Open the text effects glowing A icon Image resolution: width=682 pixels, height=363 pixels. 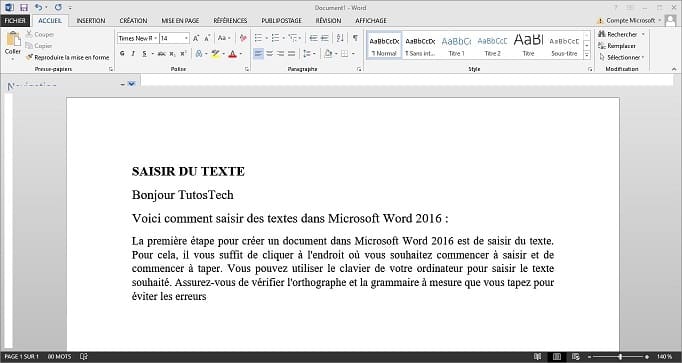pyautogui.click(x=199, y=54)
